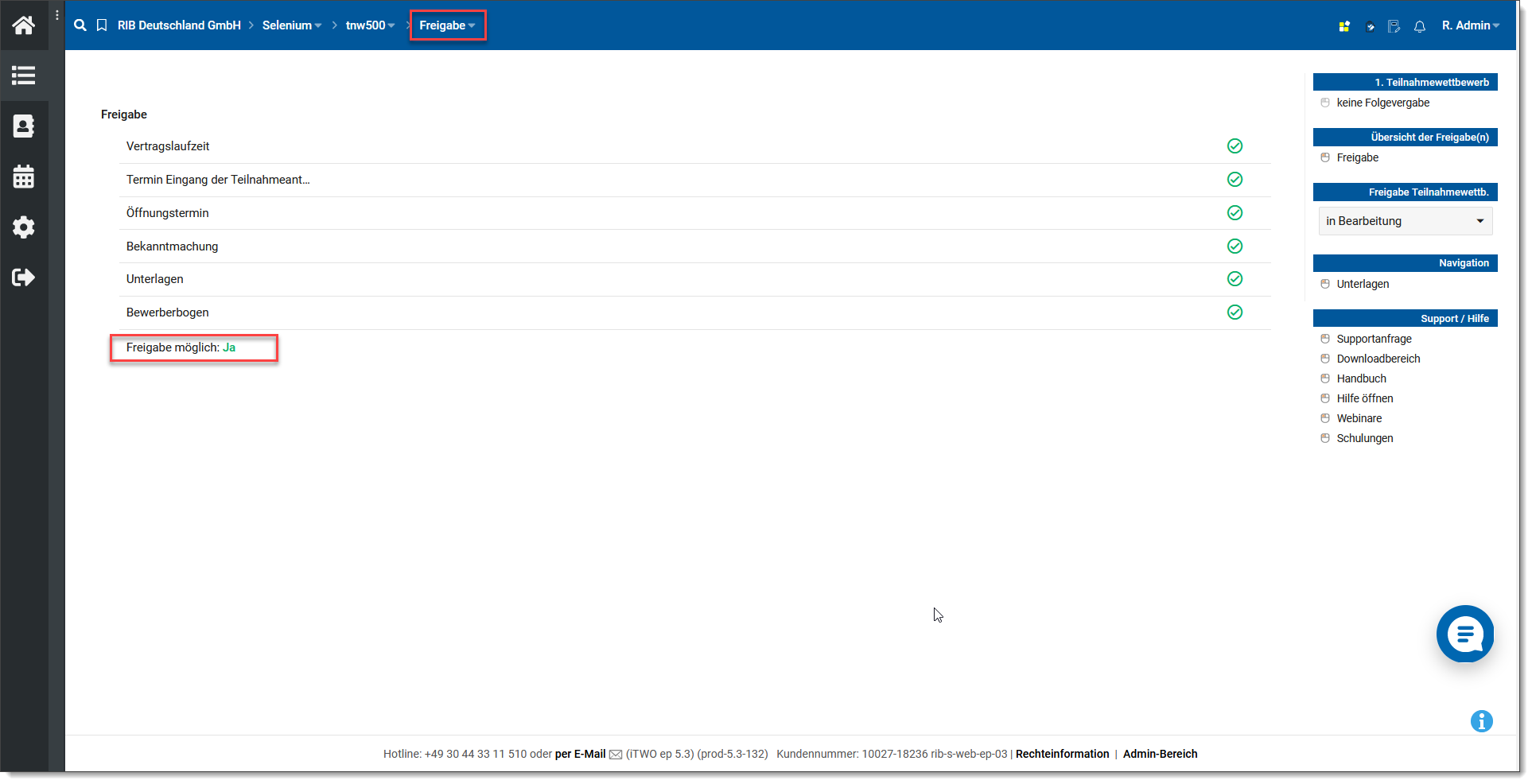This screenshot has width=1532, height=784.
Task: Click RIB Deutschland GmbH breadcrumb
Action: click(179, 25)
